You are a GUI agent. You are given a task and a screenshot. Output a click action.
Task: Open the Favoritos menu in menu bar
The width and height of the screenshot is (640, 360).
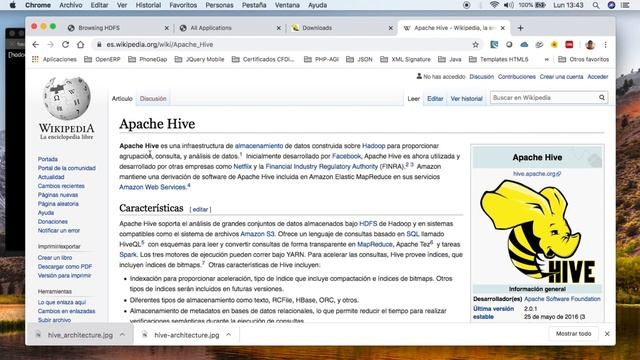click(183, 5)
